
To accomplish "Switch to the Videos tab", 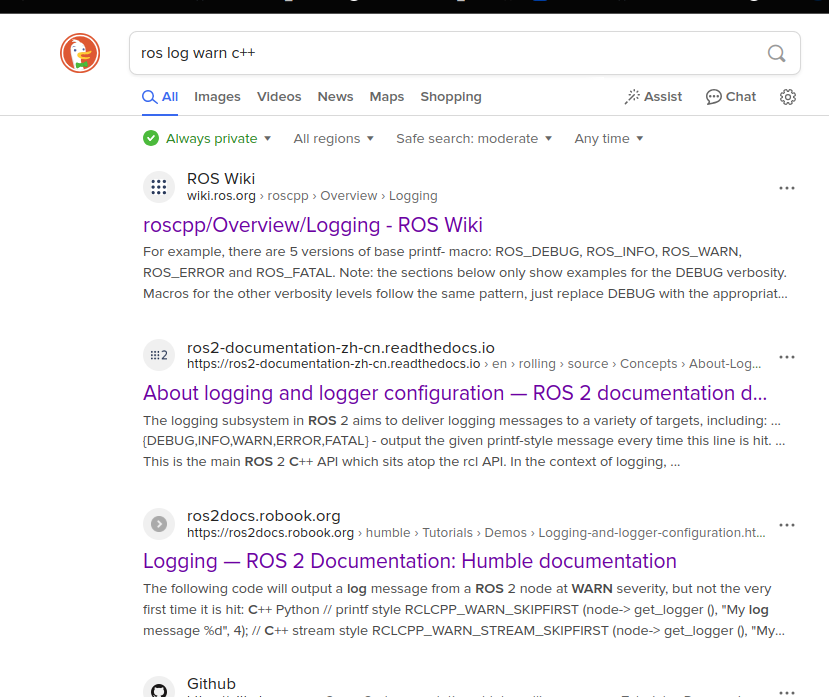I will 279,97.
